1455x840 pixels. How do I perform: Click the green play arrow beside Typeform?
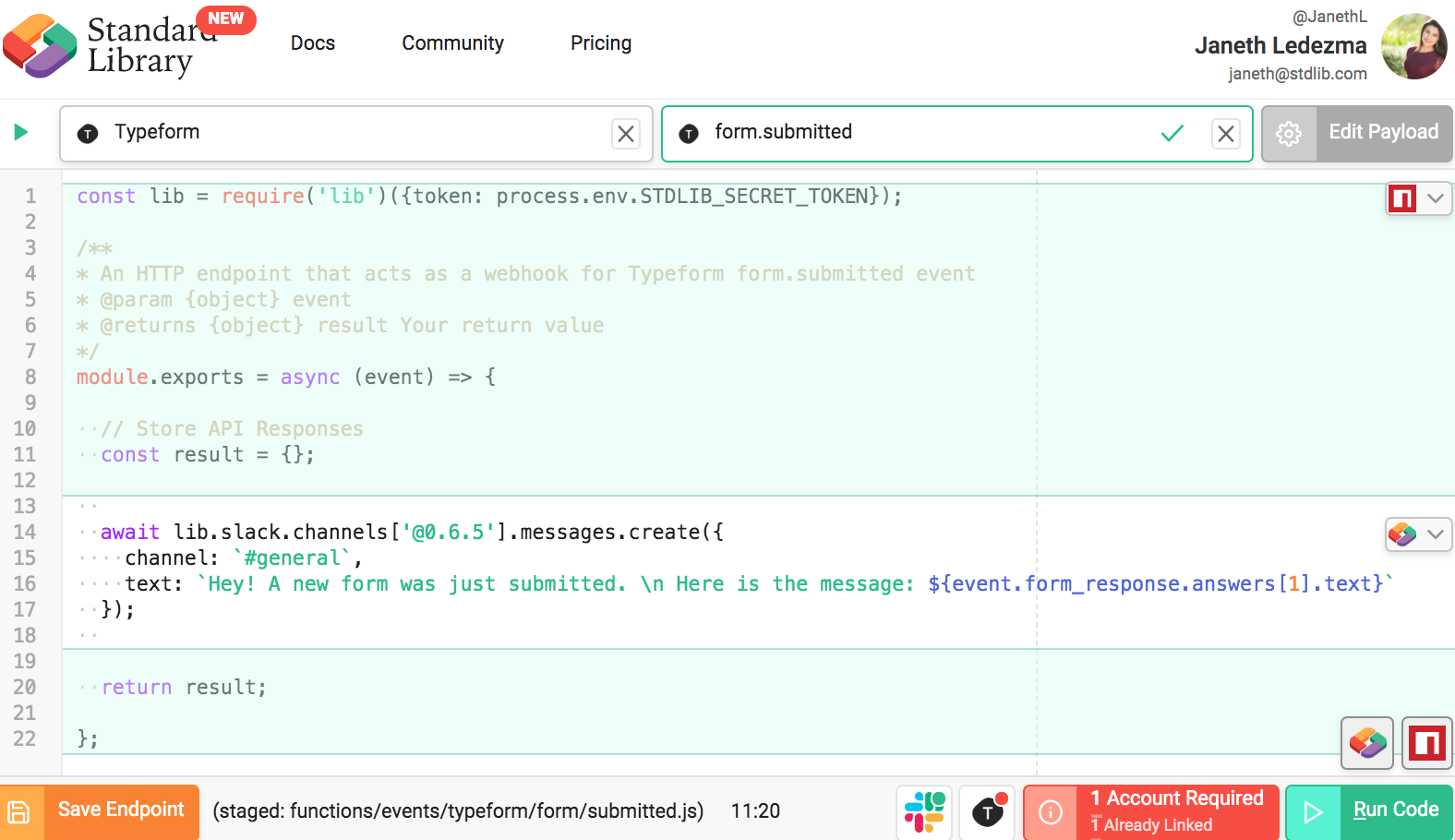tap(21, 132)
